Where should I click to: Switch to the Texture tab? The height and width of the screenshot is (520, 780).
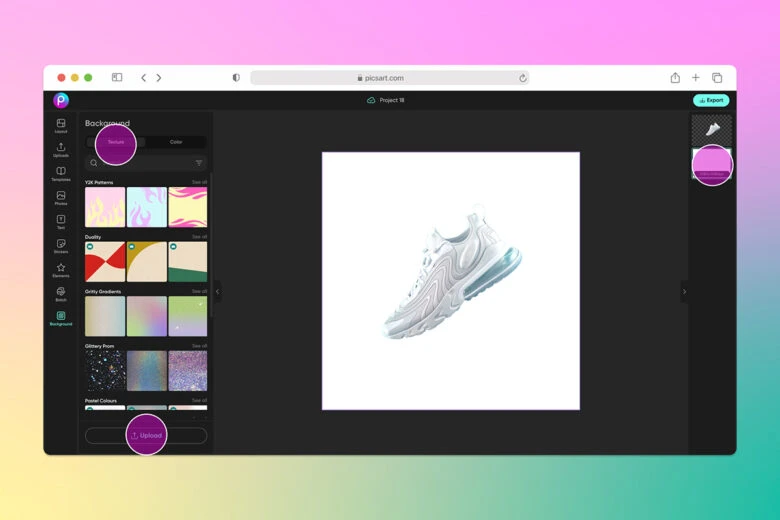click(x=116, y=142)
